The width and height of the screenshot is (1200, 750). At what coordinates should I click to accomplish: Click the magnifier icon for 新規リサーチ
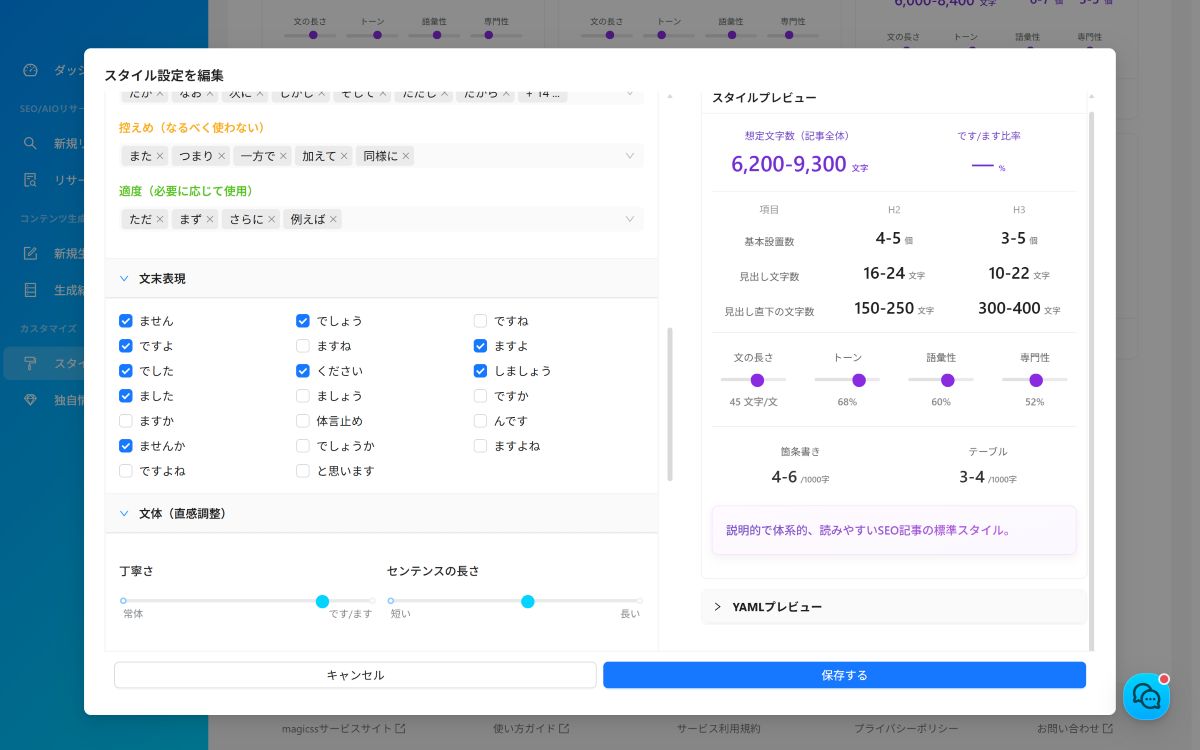(x=29, y=143)
